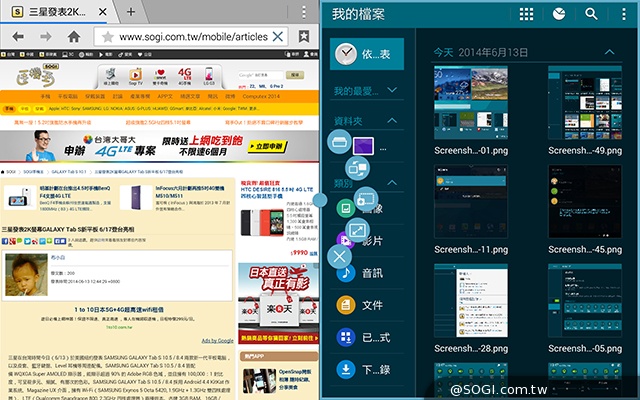
Task: Open thumbnail Screensh...-28.png
Action: point(471,300)
